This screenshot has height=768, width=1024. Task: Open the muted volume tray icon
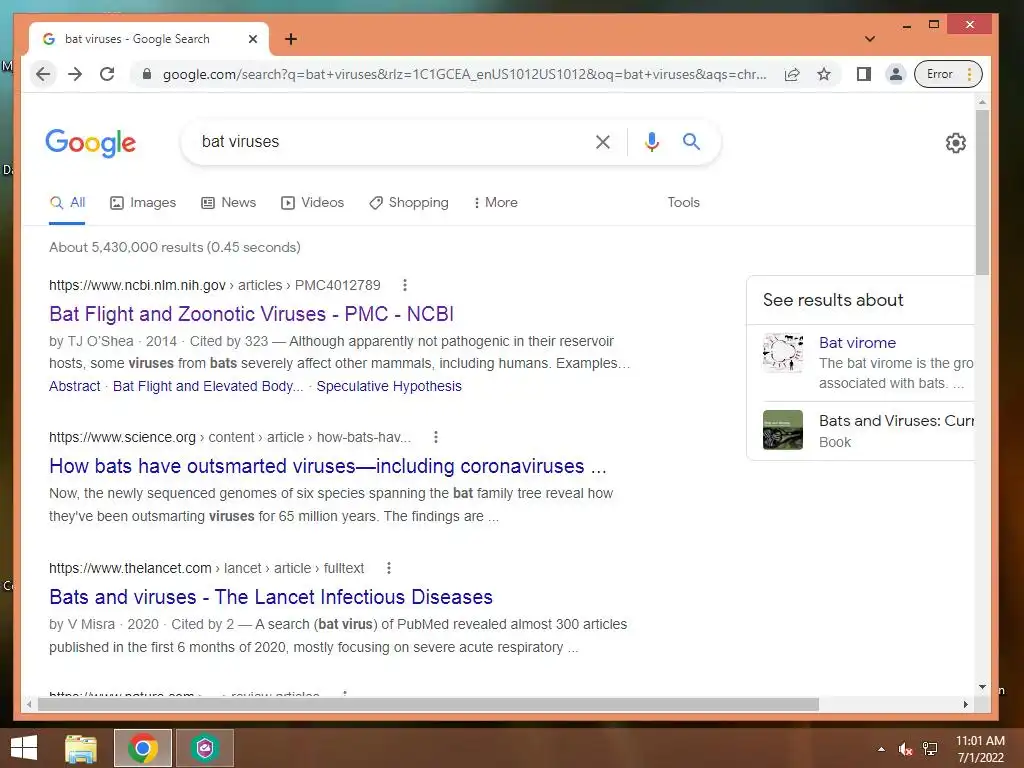(904, 749)
